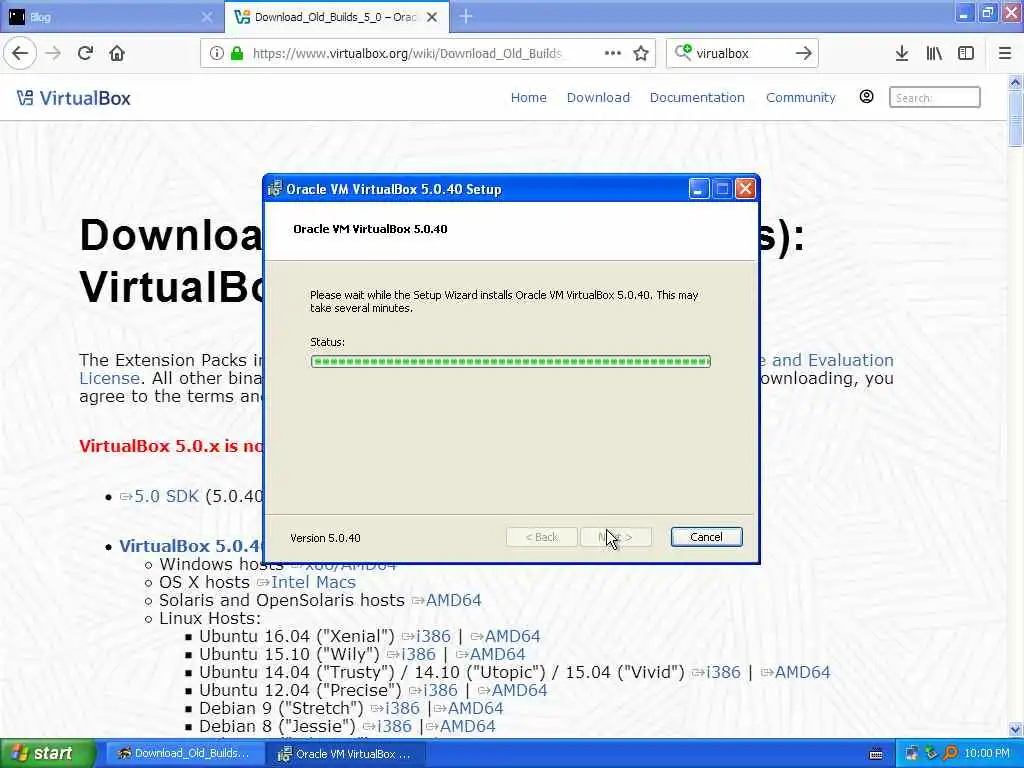The width and height of the screenshot is (1024, 768).
Task: Click the page scrollbar down arrow
Action: tap(1015, 729)
